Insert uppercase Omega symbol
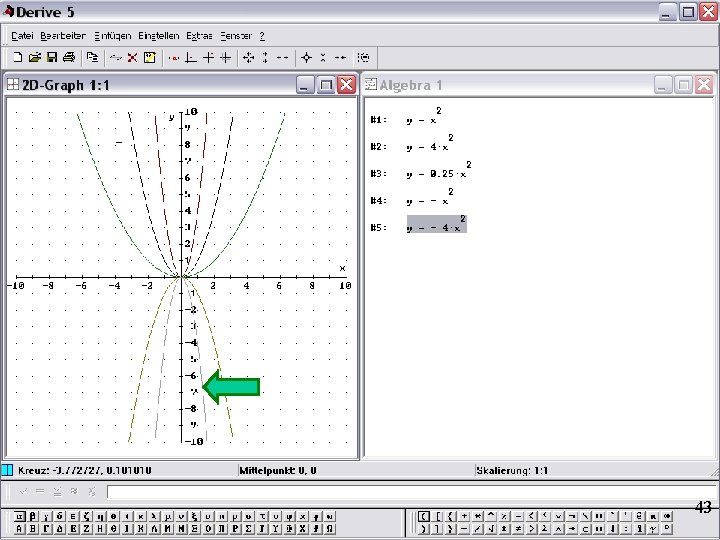 click(x=330, y=529)
